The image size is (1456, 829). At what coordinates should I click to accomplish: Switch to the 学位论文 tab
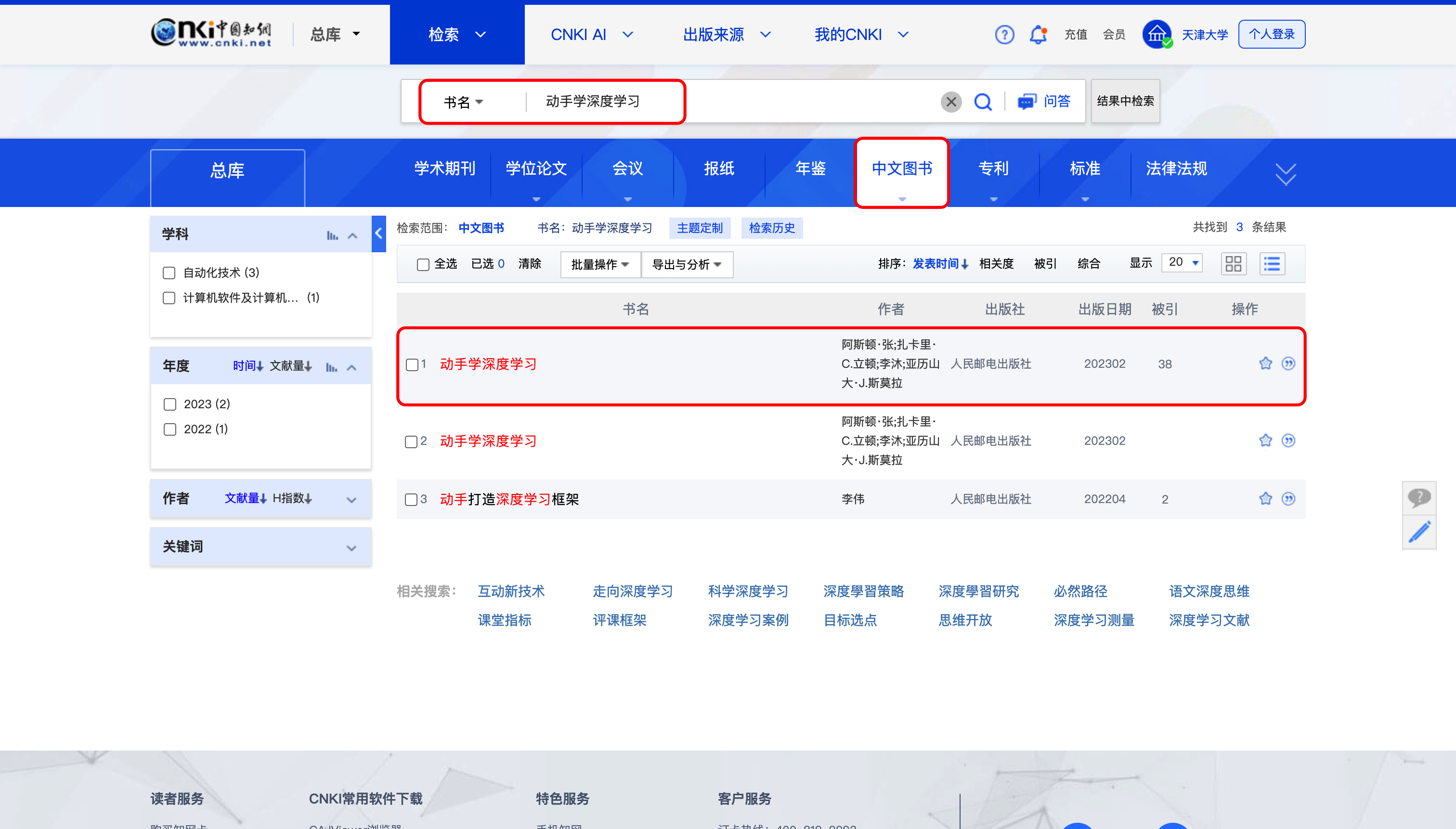(x=536, y=168)
